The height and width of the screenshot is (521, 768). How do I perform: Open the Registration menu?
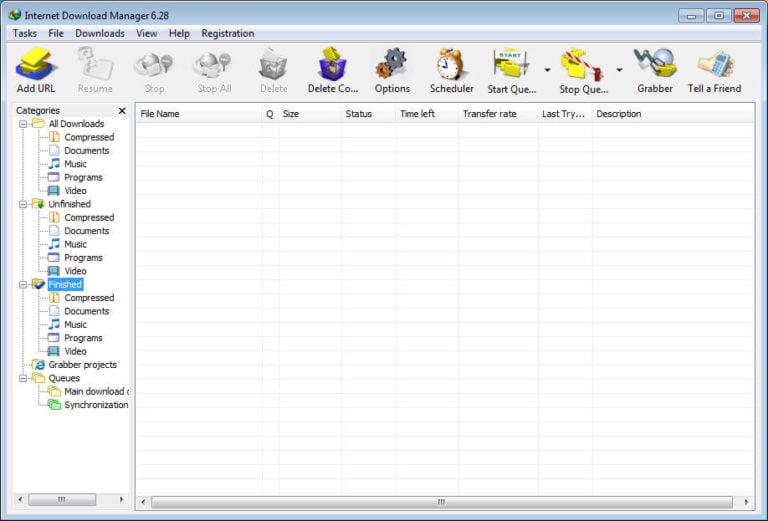[x=228, y=33]
